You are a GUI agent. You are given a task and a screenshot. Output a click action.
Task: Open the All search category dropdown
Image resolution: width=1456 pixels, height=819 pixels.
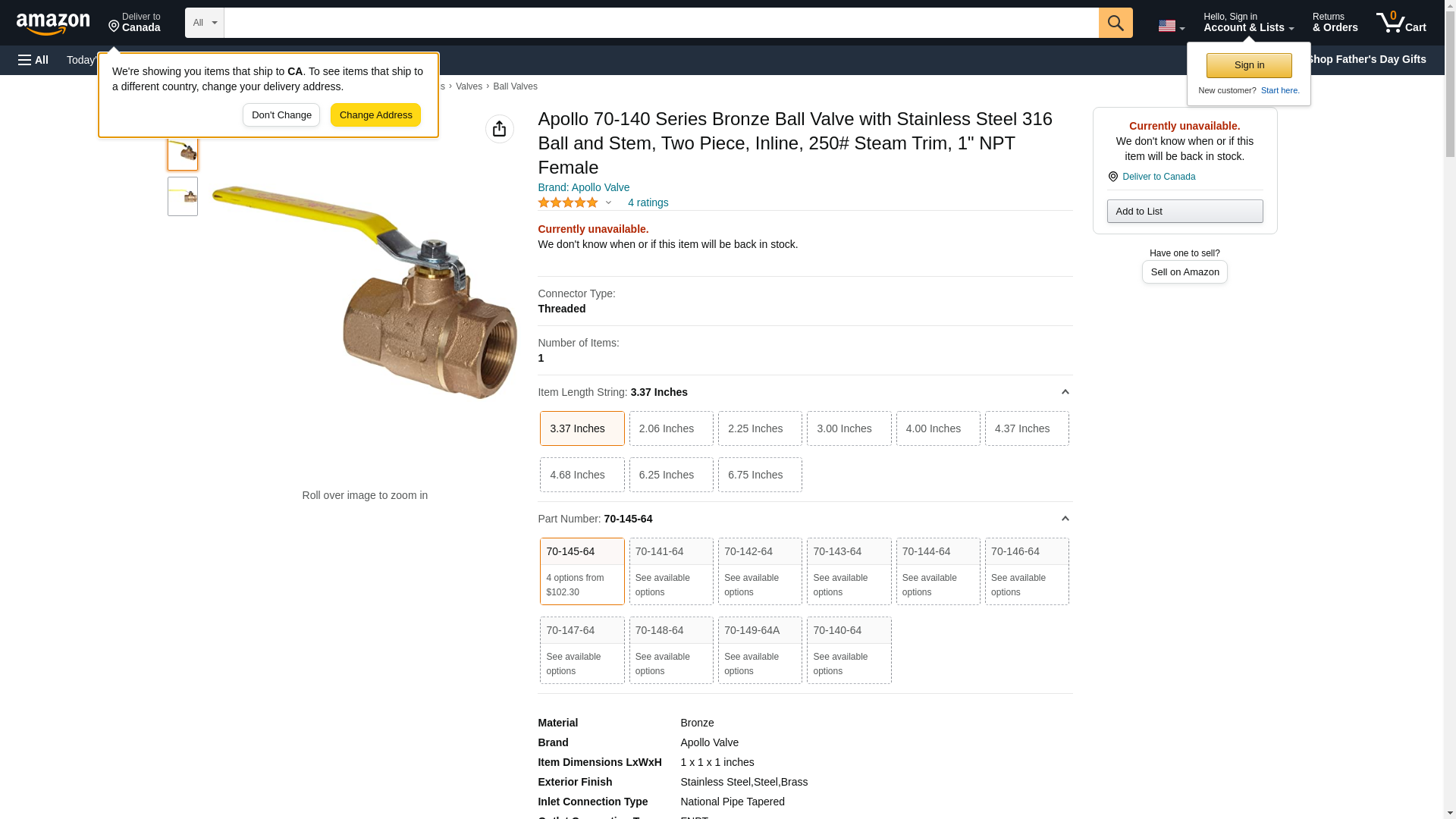coord(204,23)
